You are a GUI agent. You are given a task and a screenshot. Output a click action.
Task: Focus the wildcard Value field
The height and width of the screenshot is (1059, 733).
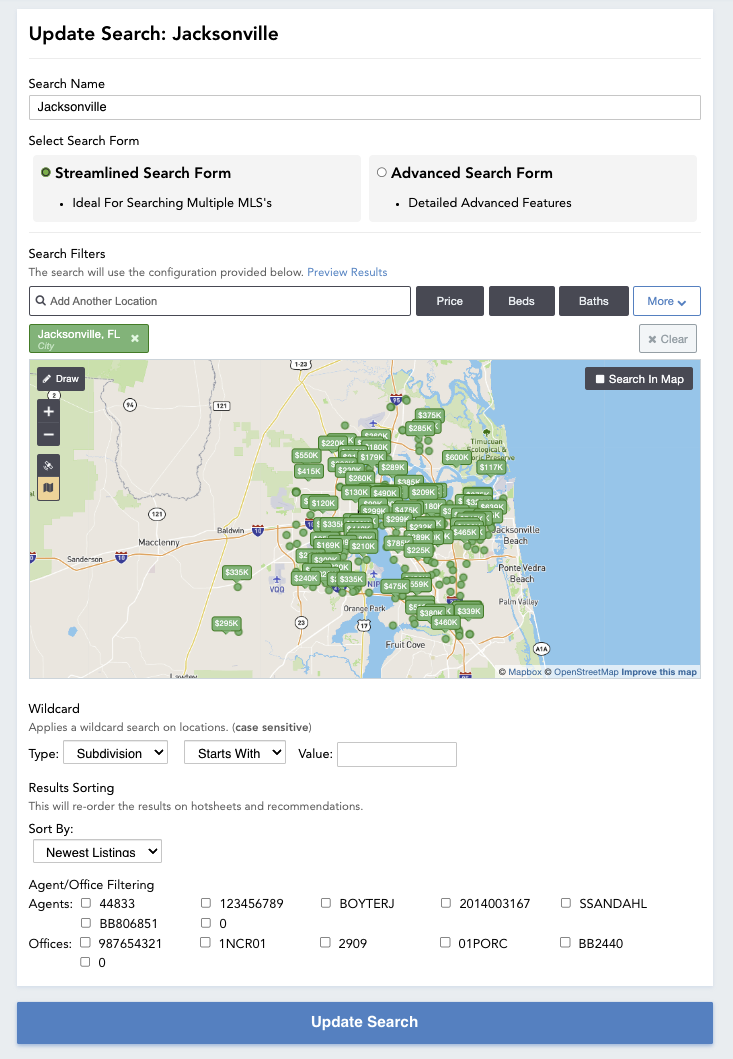pyautogui.click(x=397, y=754)
